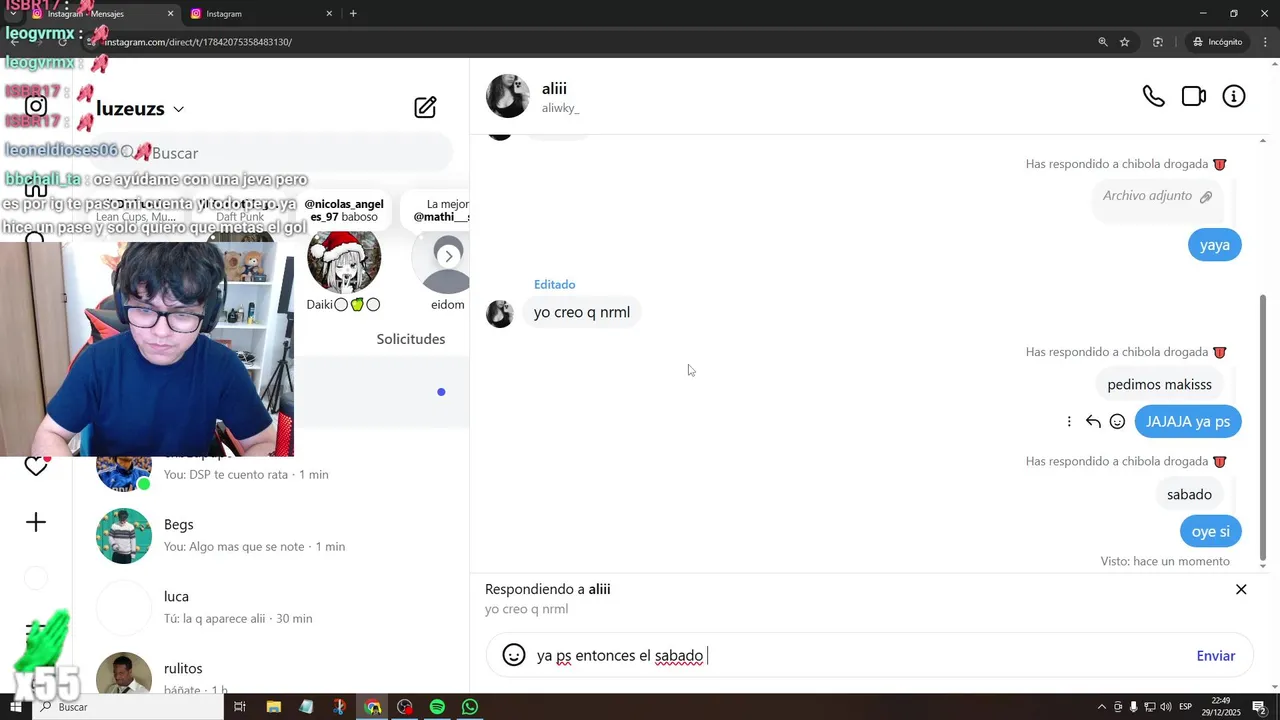
Task: Open the Windows Start menu
Action: (14, 707)
